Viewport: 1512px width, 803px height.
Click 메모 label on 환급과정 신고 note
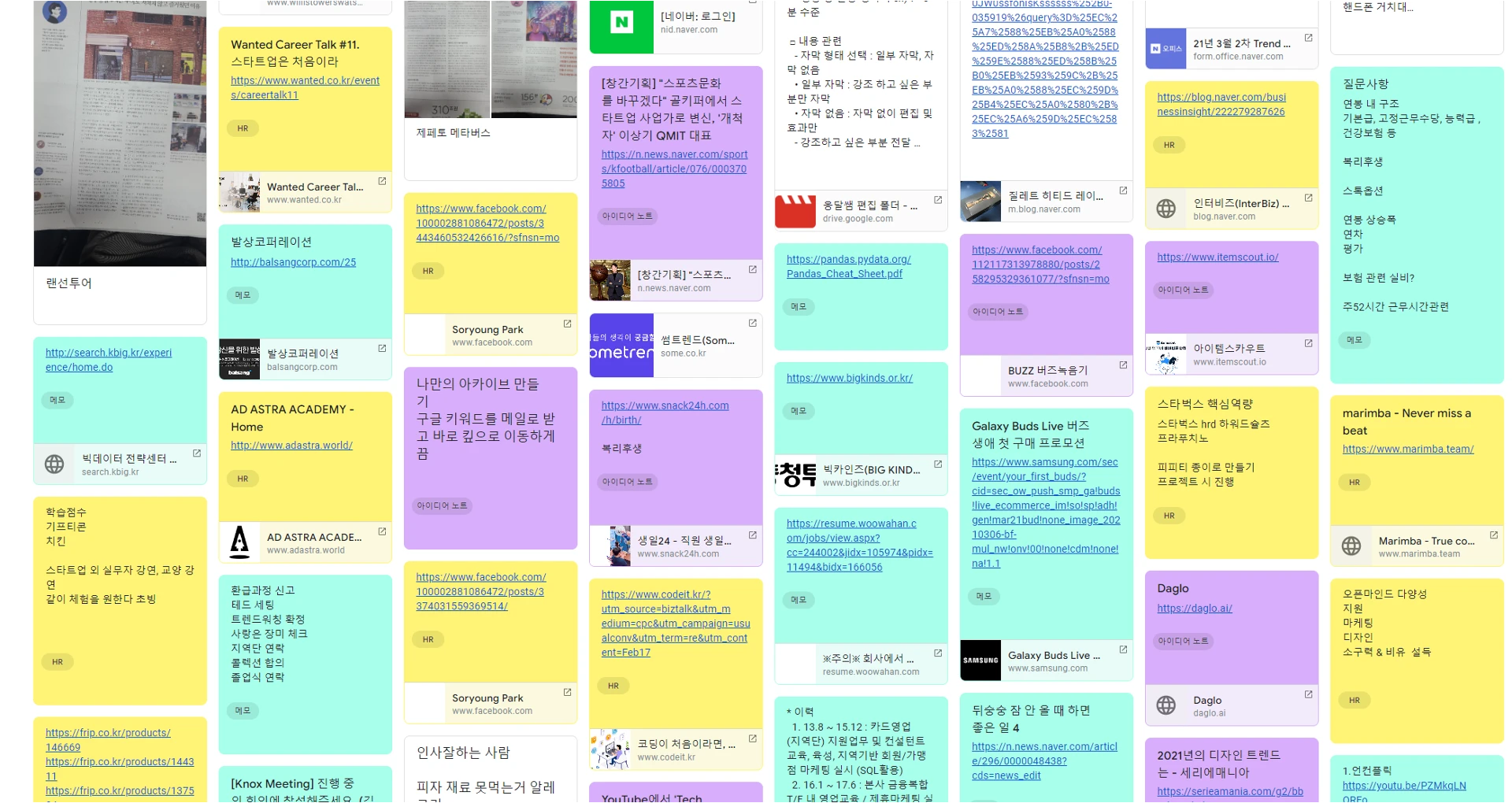pos(243,711)
